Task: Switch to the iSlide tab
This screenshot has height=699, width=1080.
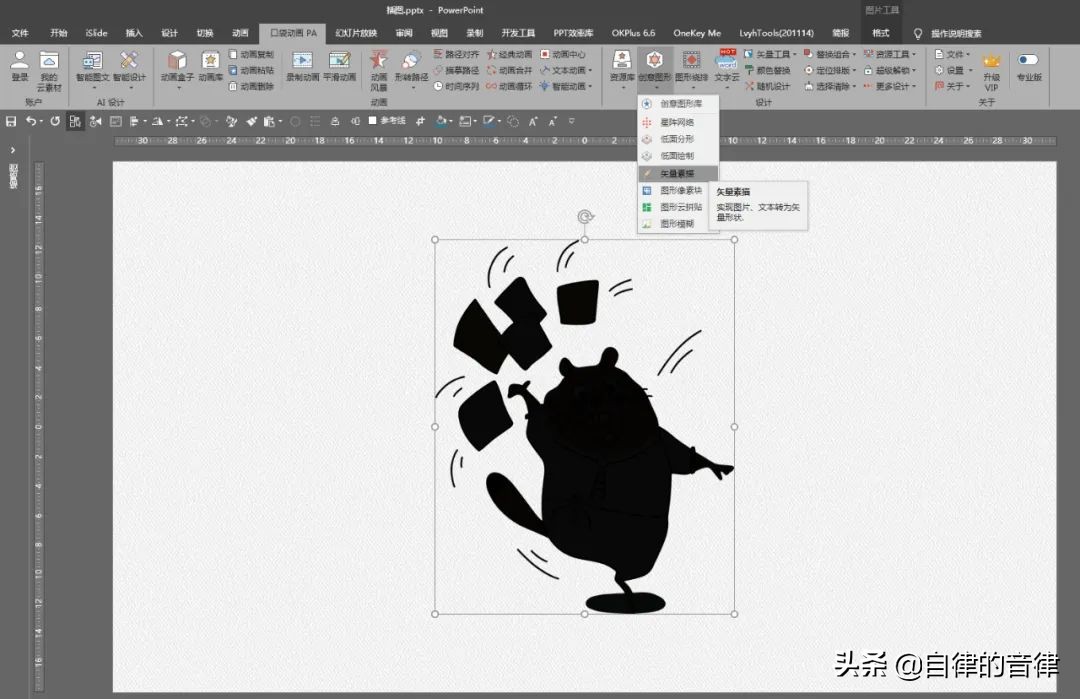Action: [96, 33]
